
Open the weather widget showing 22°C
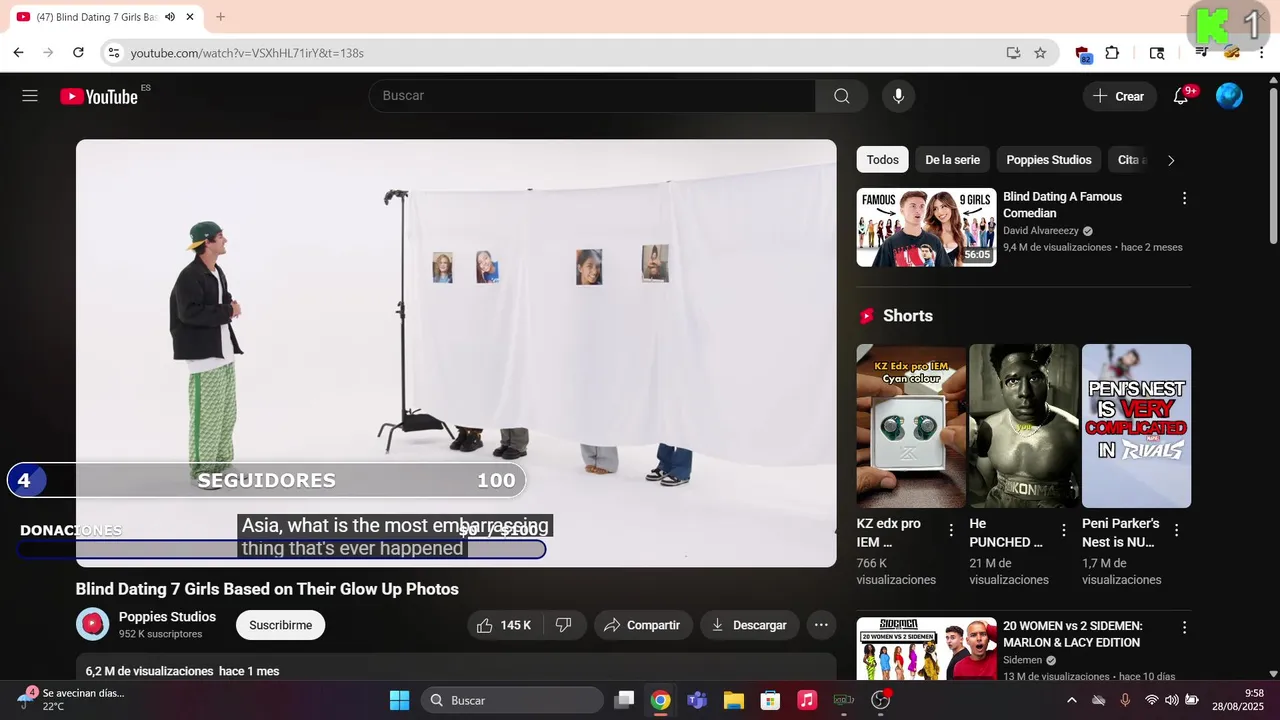point(70,699)
